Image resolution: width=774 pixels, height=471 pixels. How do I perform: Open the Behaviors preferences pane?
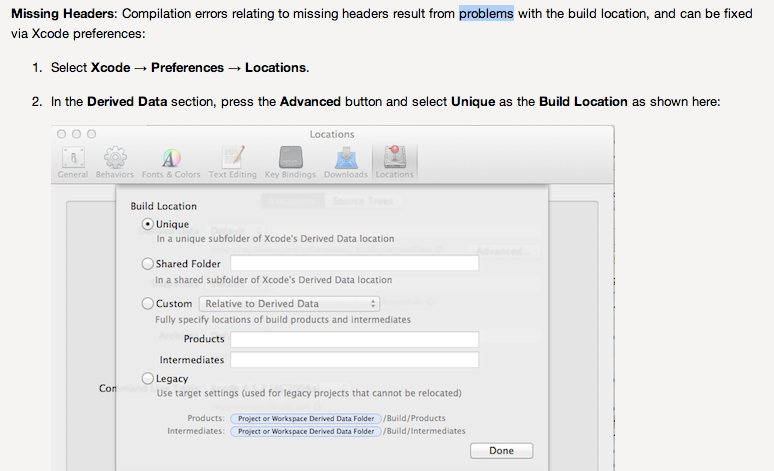[x=115, y=162]
